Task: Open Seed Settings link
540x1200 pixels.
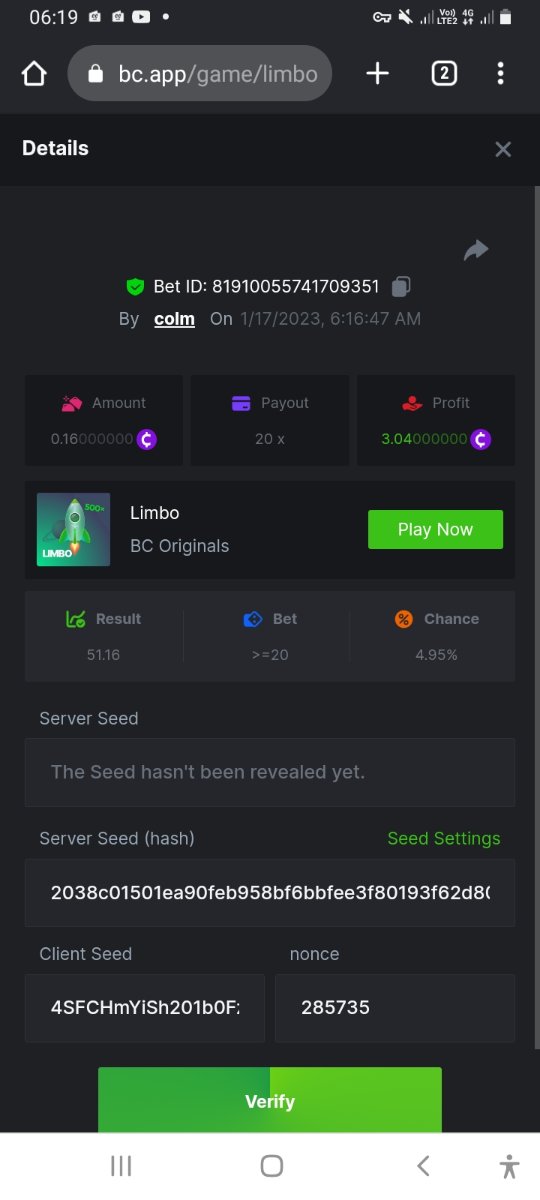Action: 444,838
